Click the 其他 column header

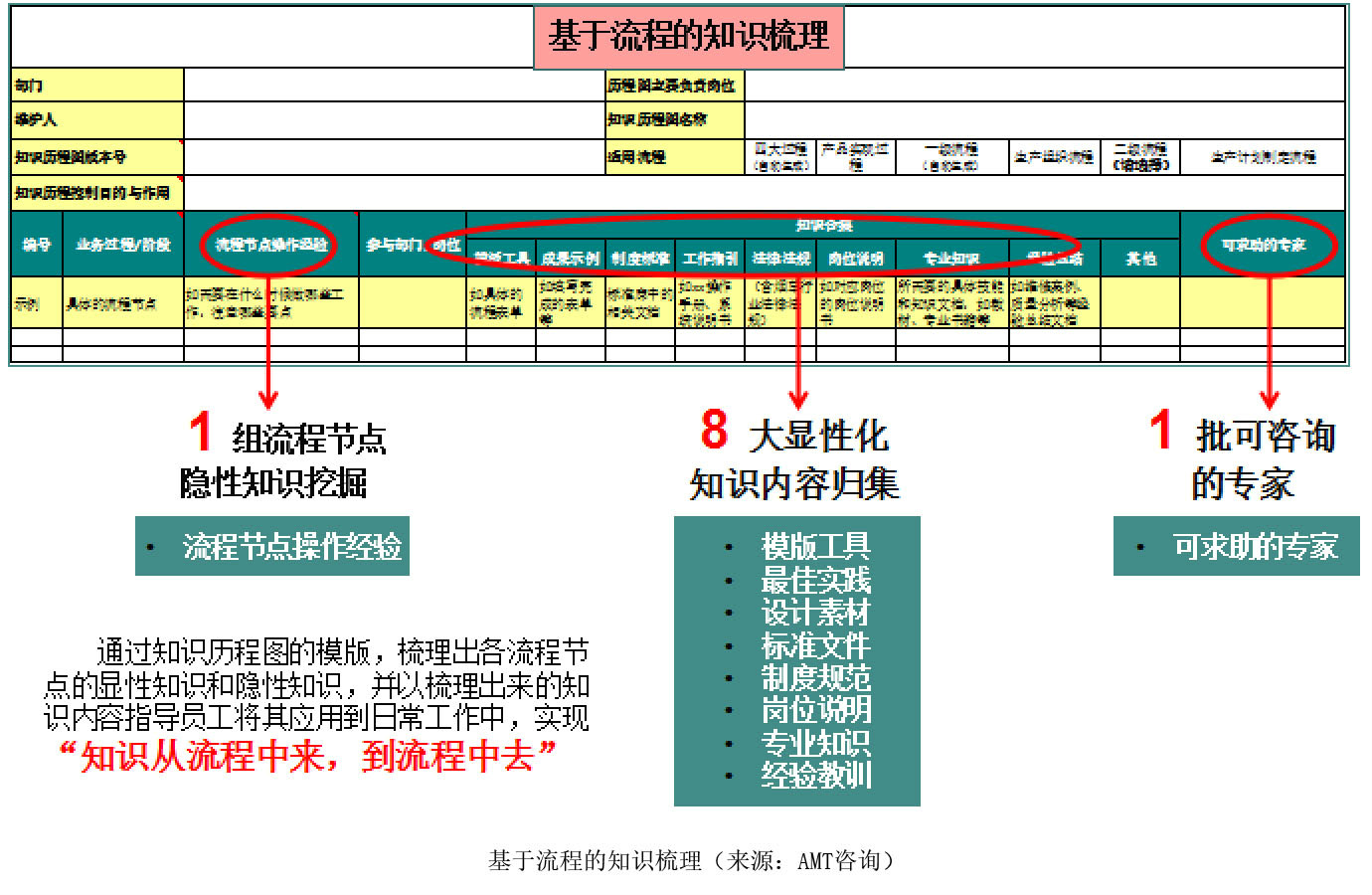(x=1140, y=259)
